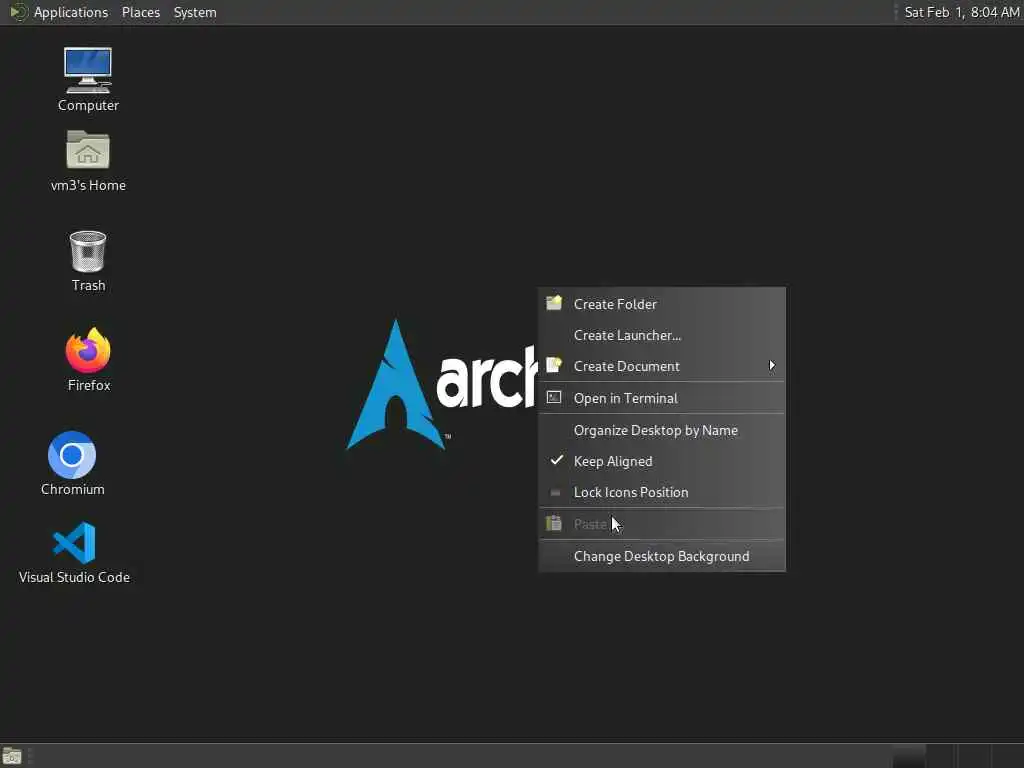
Task: Open the System menu
Action: (x=195, y=12)
